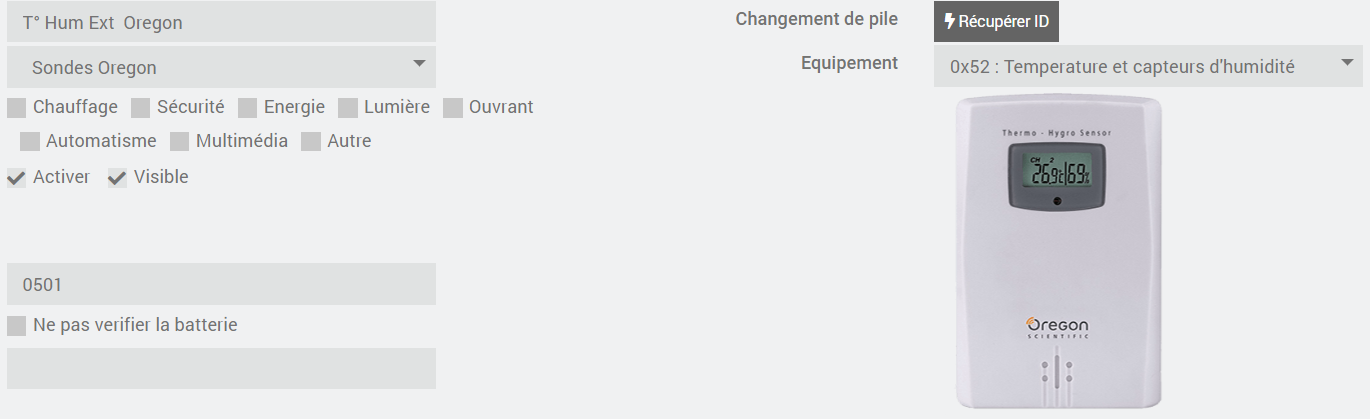
Task: Check the Sécurité category box
Action: tap(141, 108)
